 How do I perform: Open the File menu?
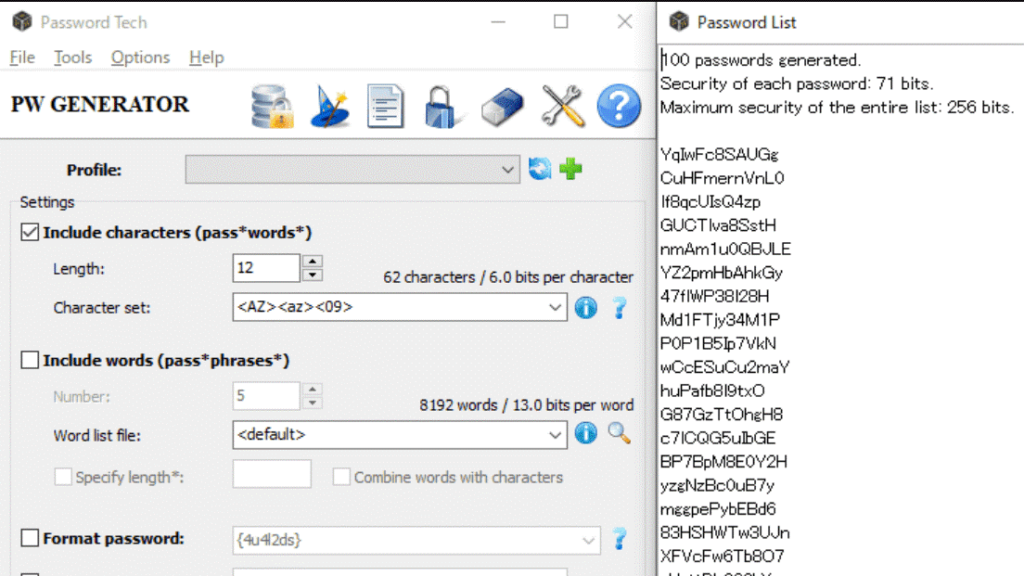coord(22,57)
